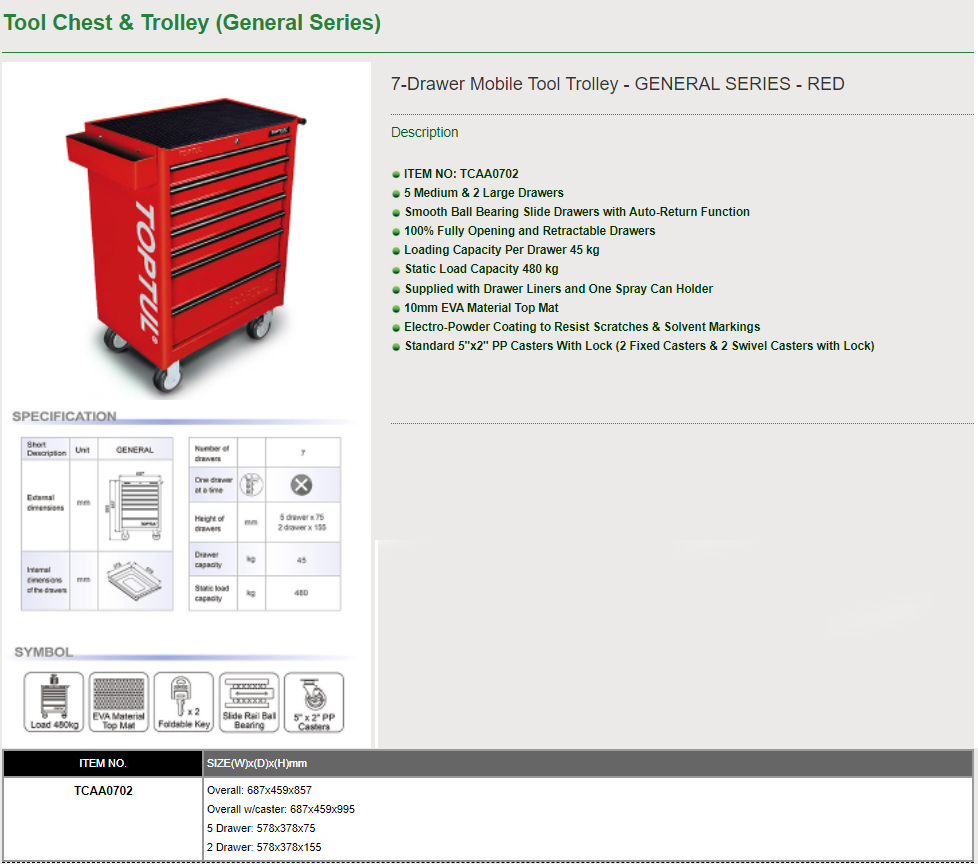Click the EVA Material Top Mat symbol
Viewport: 978px width, 864px height.
tap(119, 701)
